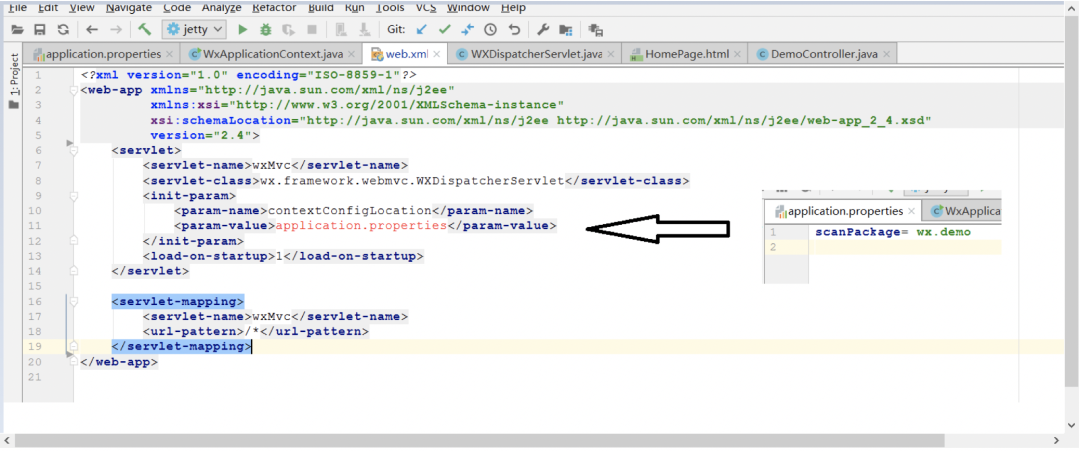Screen dimensions: 1080x451
Task: Build the project with the hammer icon
Action: click(144, 29)
